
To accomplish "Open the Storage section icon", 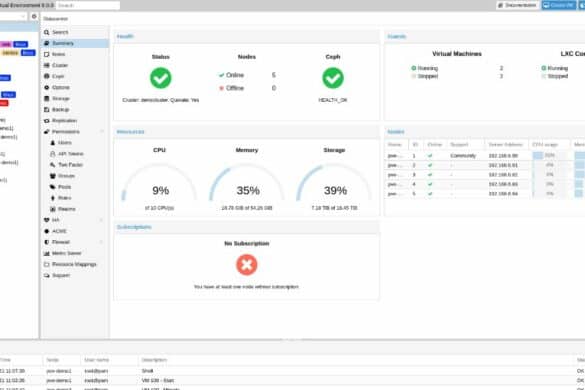I will click(x=47, y=99).
